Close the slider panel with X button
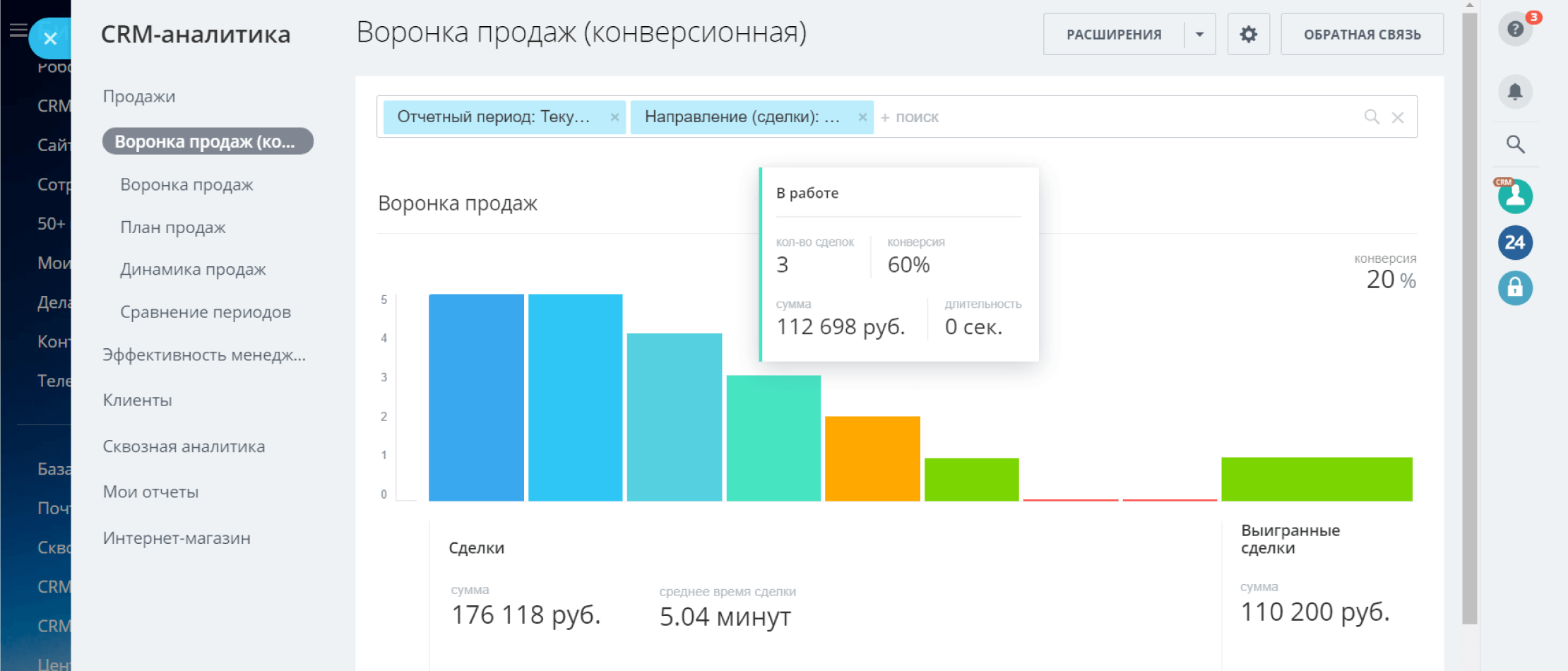The width and height of the screenshot is (1568, 671). tap(50, 38)
